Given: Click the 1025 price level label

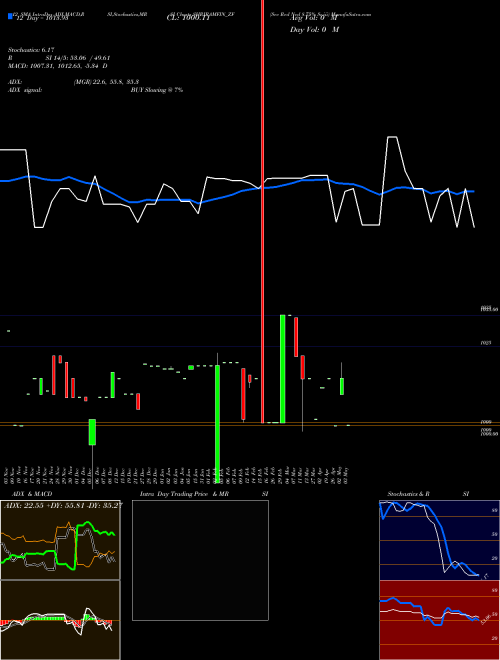Looking at the screenshot, I should 486,343.
